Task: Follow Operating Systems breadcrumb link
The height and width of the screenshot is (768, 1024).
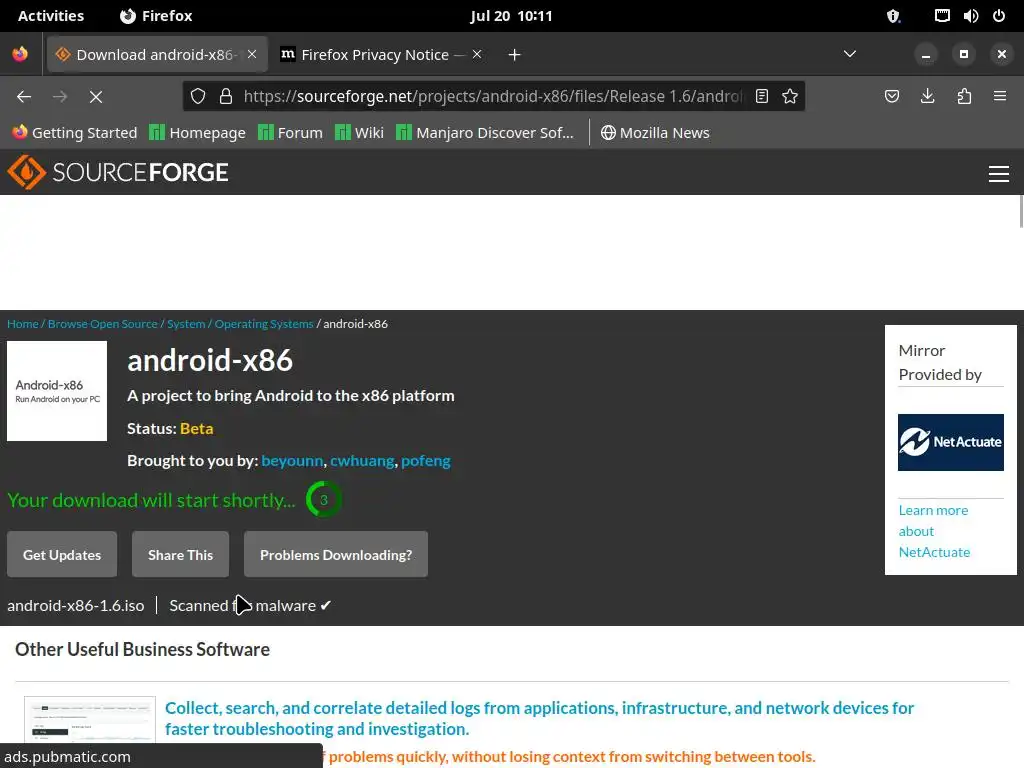Action: coord(264,324)
